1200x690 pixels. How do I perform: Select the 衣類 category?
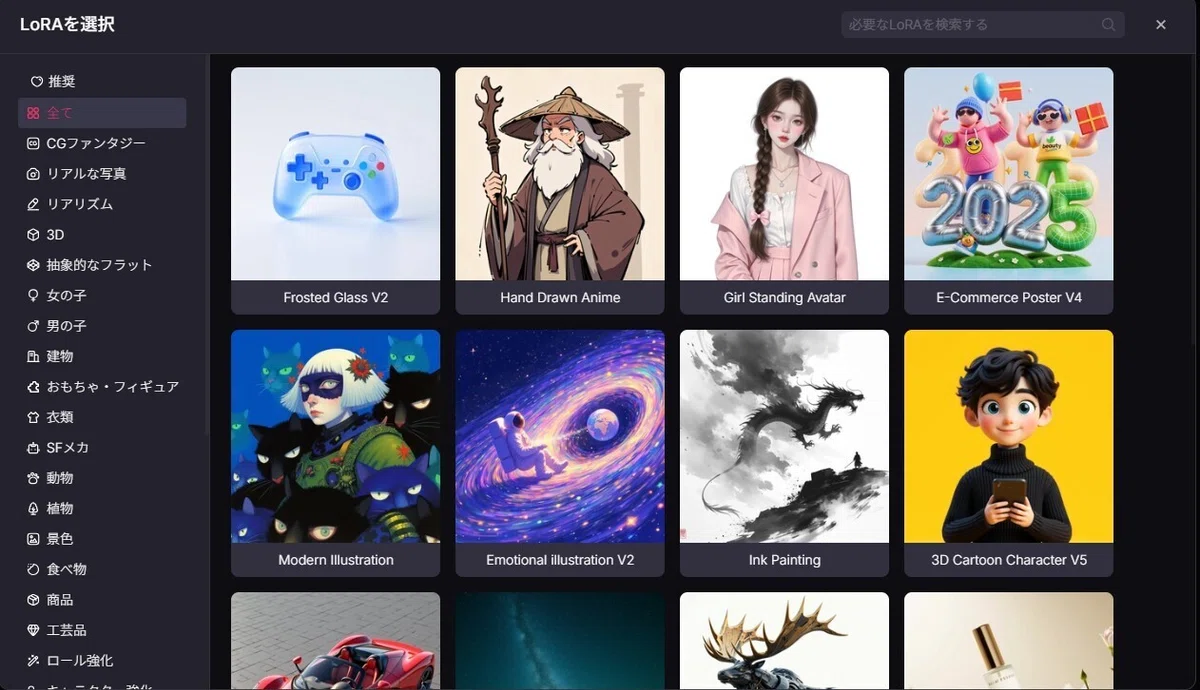[x=102, y=417]
